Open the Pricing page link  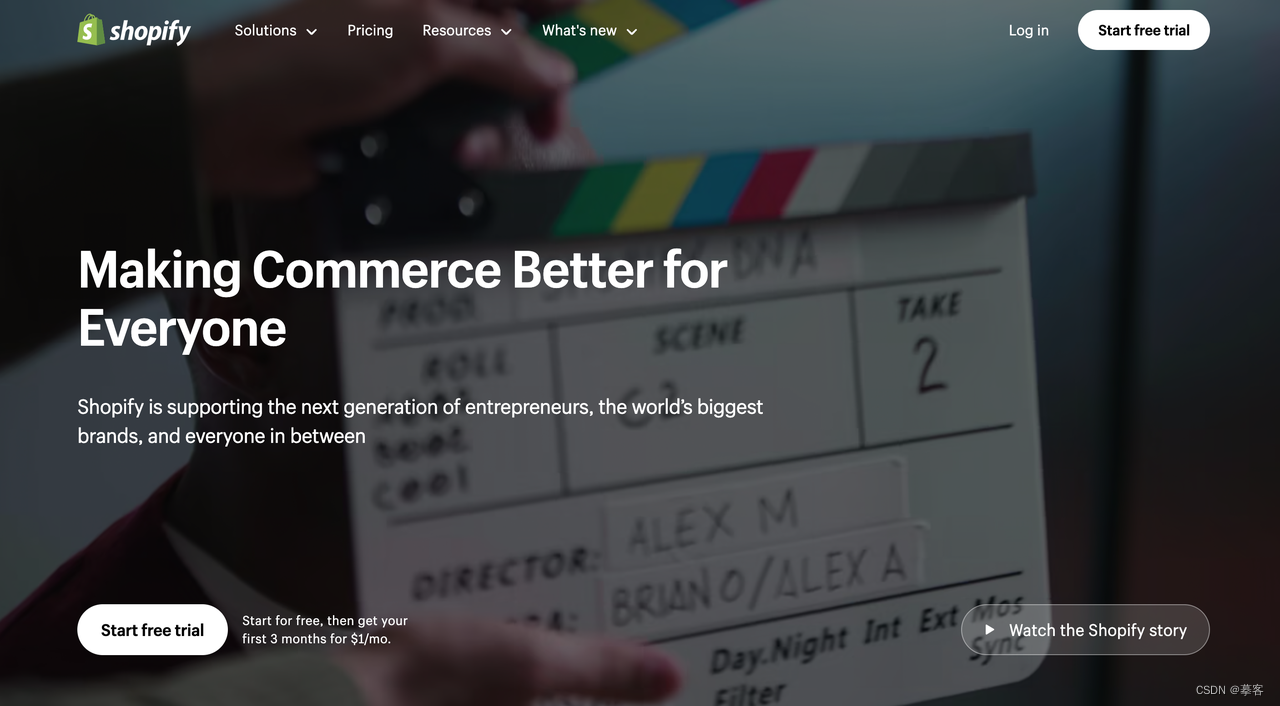(370, 31)
